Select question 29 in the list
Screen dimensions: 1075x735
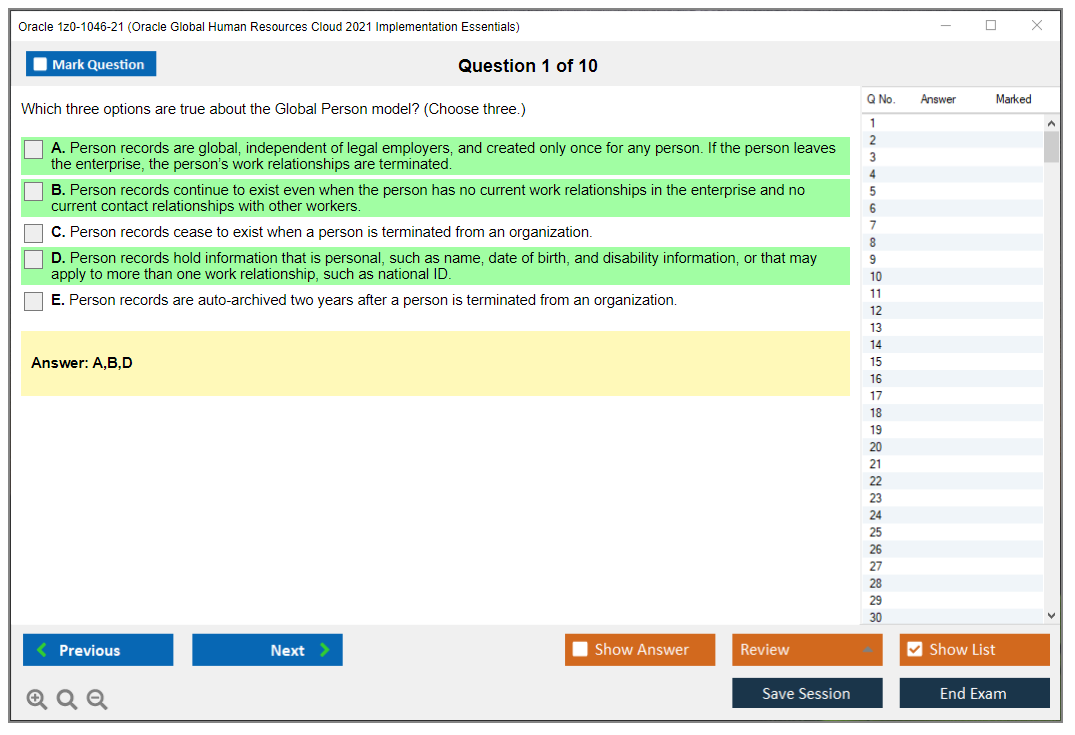(952, 601)
